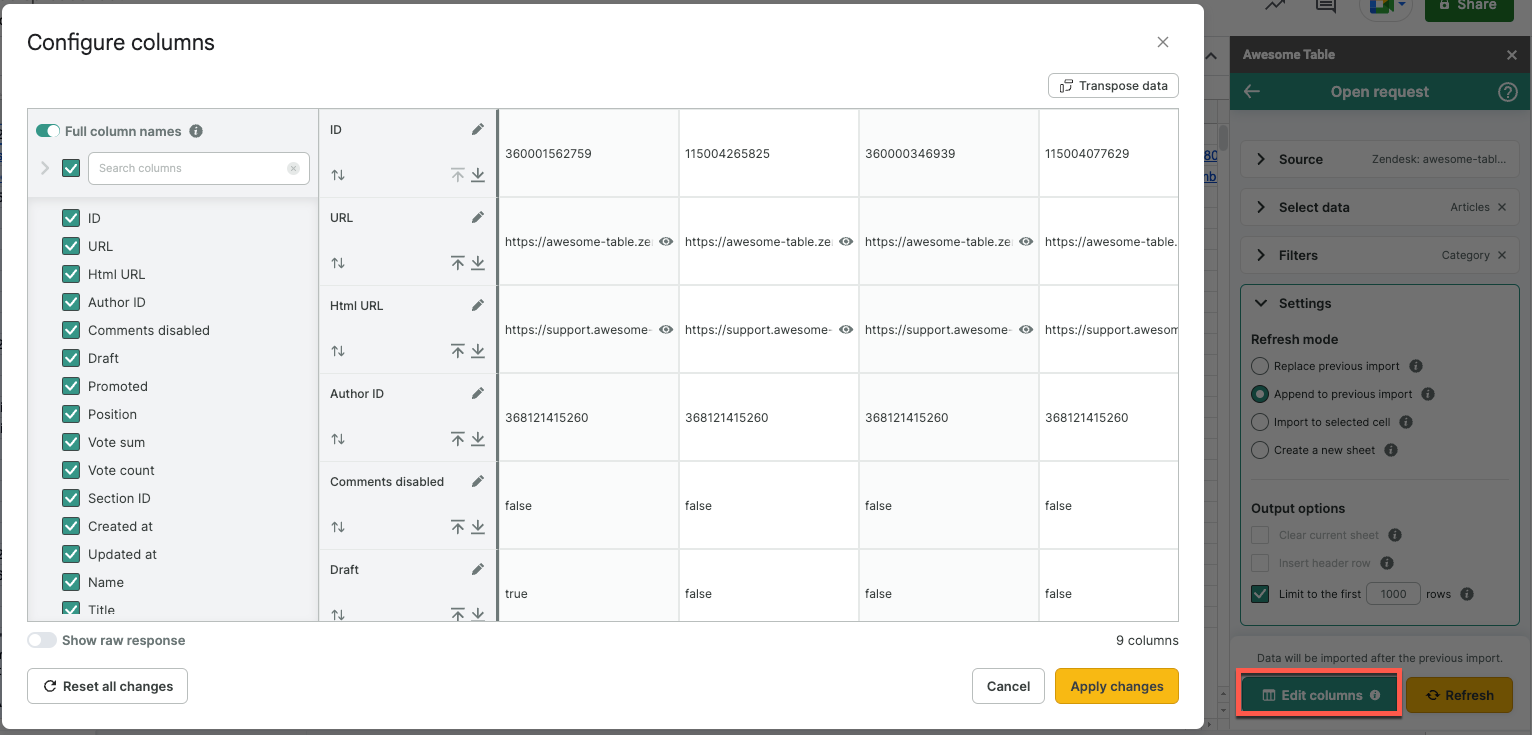Click Reset all changes
Image resolution: width=1532 pixels, height=735 pixels.
(x=107, y=686)
